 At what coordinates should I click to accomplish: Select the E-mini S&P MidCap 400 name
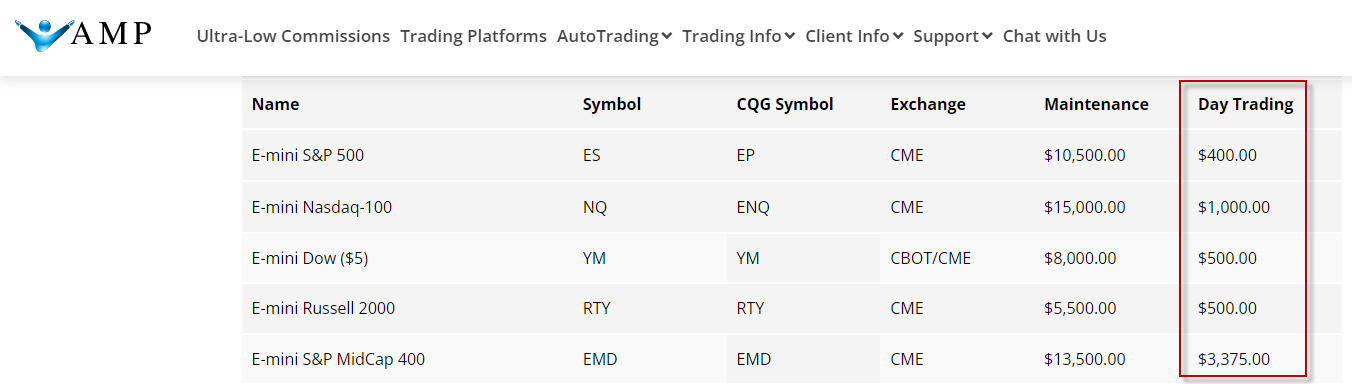(338, 359)
